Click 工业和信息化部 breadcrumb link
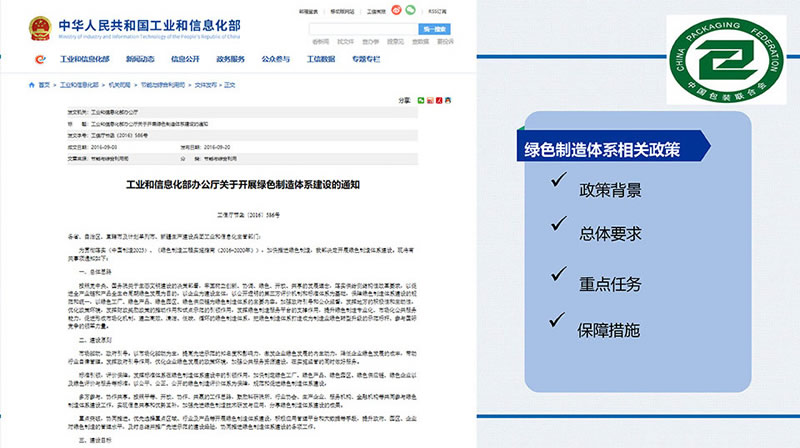The width and height of the screenshot is (800, 448). click(x=79, y=85)
